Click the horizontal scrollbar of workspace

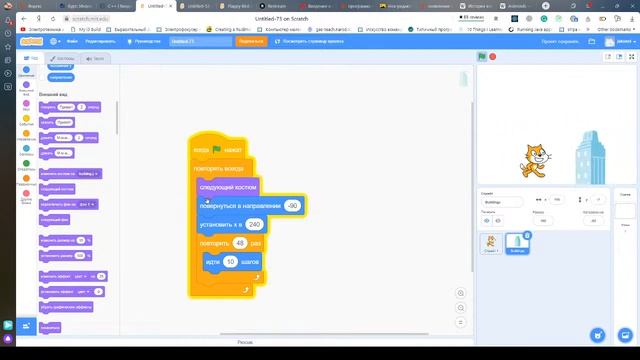point(324,334)
